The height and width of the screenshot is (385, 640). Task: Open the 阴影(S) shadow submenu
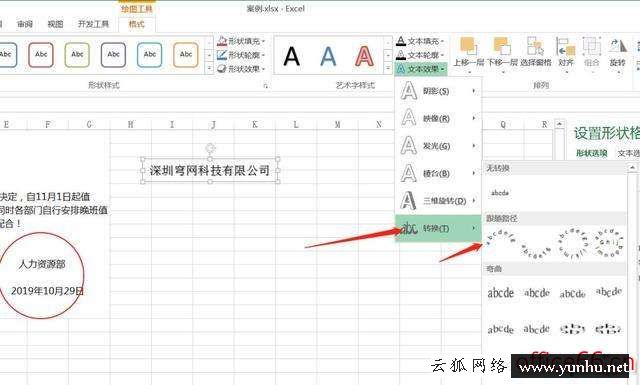(x=438, y=91)
